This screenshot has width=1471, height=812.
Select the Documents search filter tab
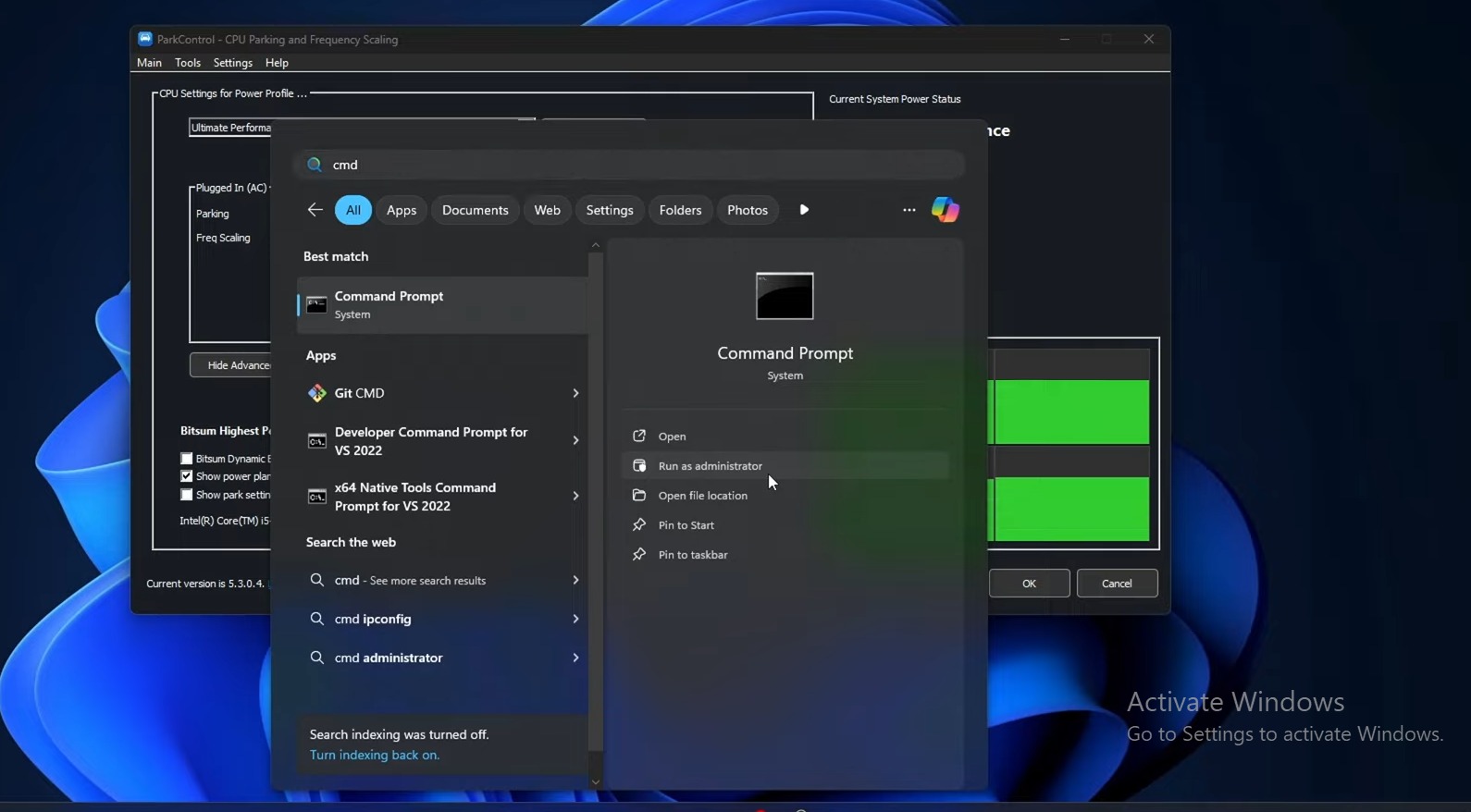[476, 210]
